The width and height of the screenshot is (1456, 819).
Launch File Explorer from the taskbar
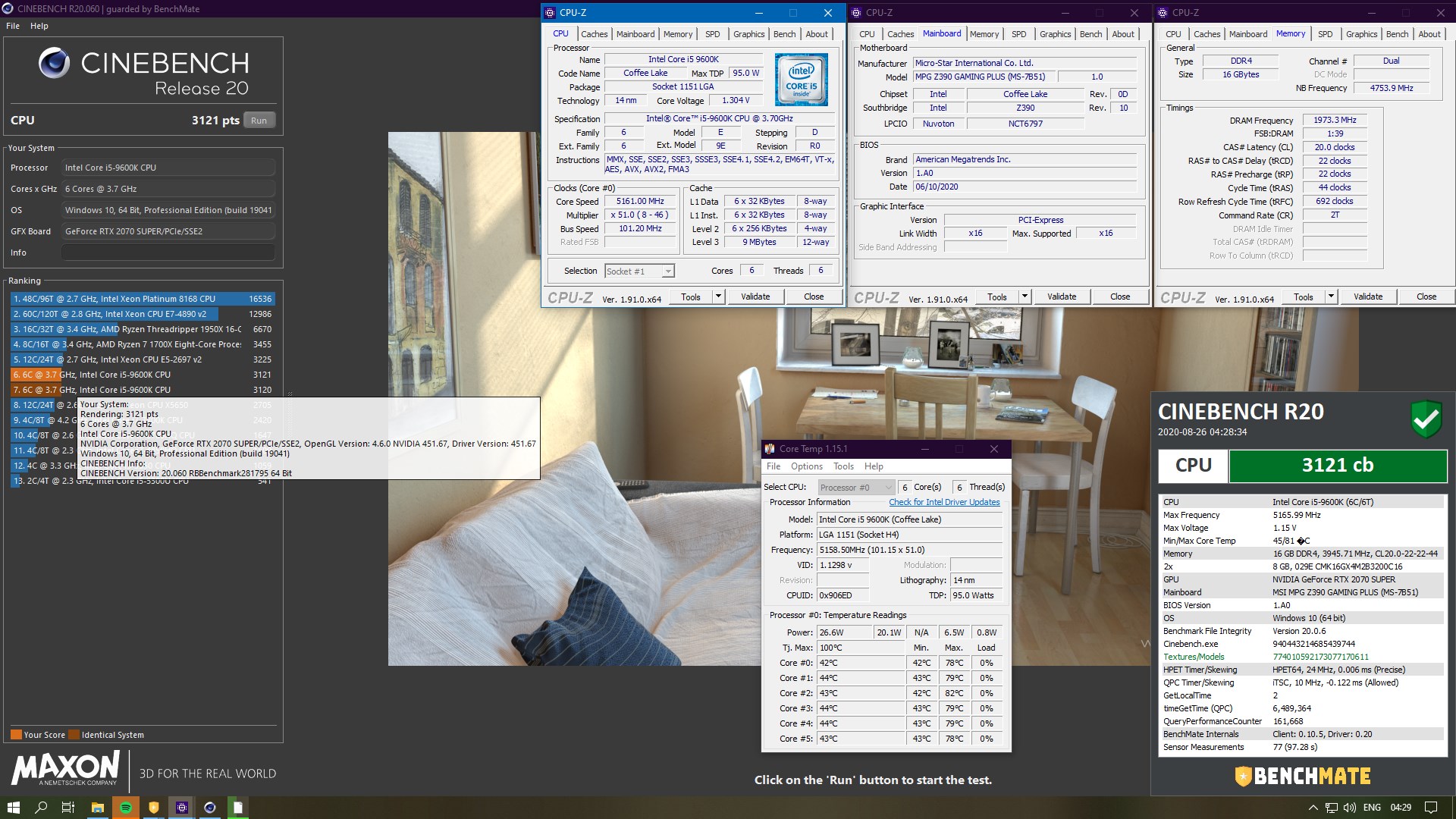pos(98,808)
